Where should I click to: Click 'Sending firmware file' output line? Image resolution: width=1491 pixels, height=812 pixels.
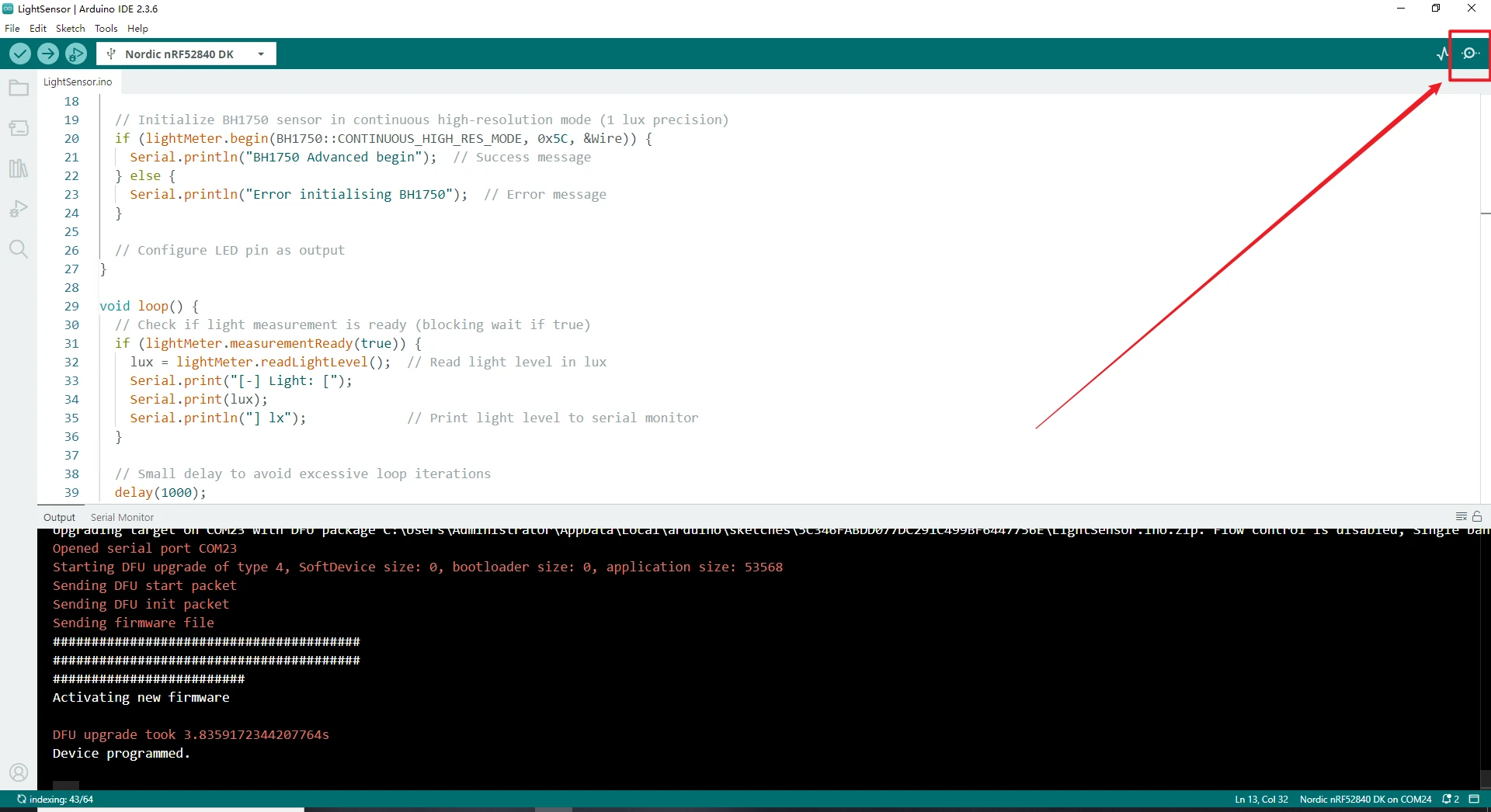coord(134,623)
